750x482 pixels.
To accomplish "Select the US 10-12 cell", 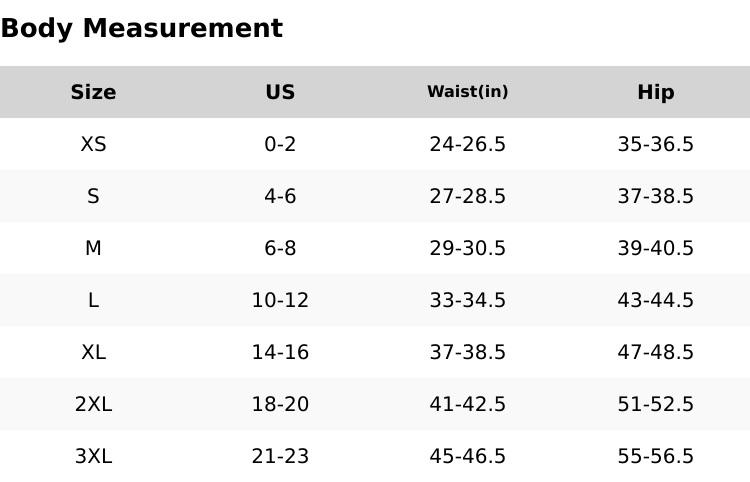I will (280, 300).
